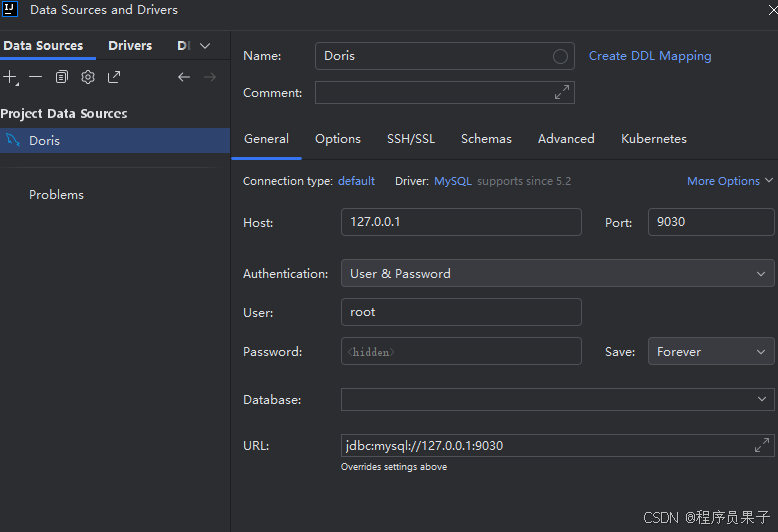Duplicate the data source using copy icon
This screenshot has width=778, height=532.
[x=62, y=77]
